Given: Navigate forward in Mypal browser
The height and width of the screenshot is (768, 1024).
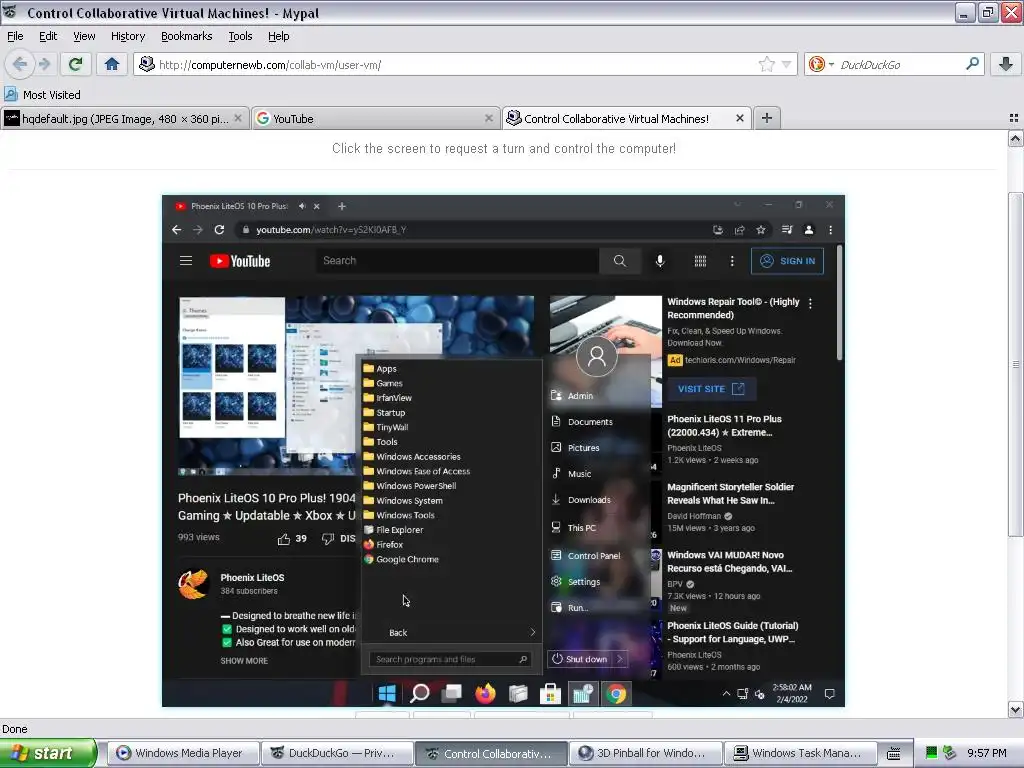Looking at the screenshot, I should (x=44, y=64).
